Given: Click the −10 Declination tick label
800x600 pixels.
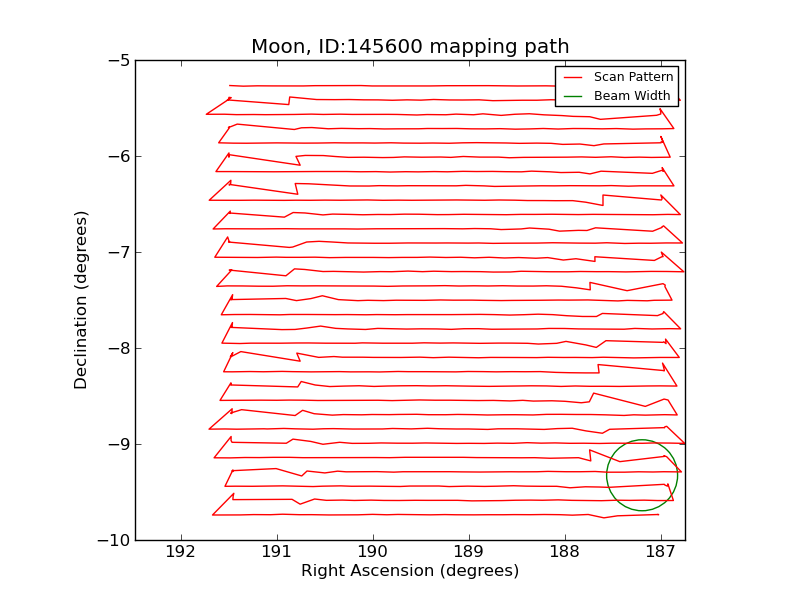Looking at the screenshot, I should [113, 540].
